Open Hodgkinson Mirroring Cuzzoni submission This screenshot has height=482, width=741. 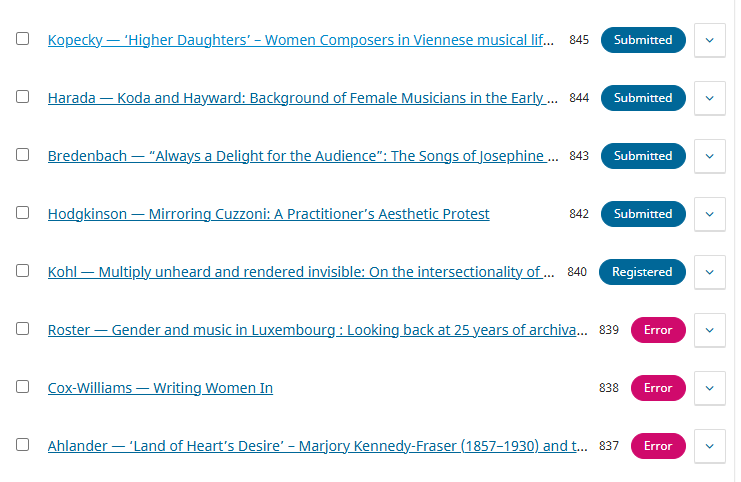268,214
